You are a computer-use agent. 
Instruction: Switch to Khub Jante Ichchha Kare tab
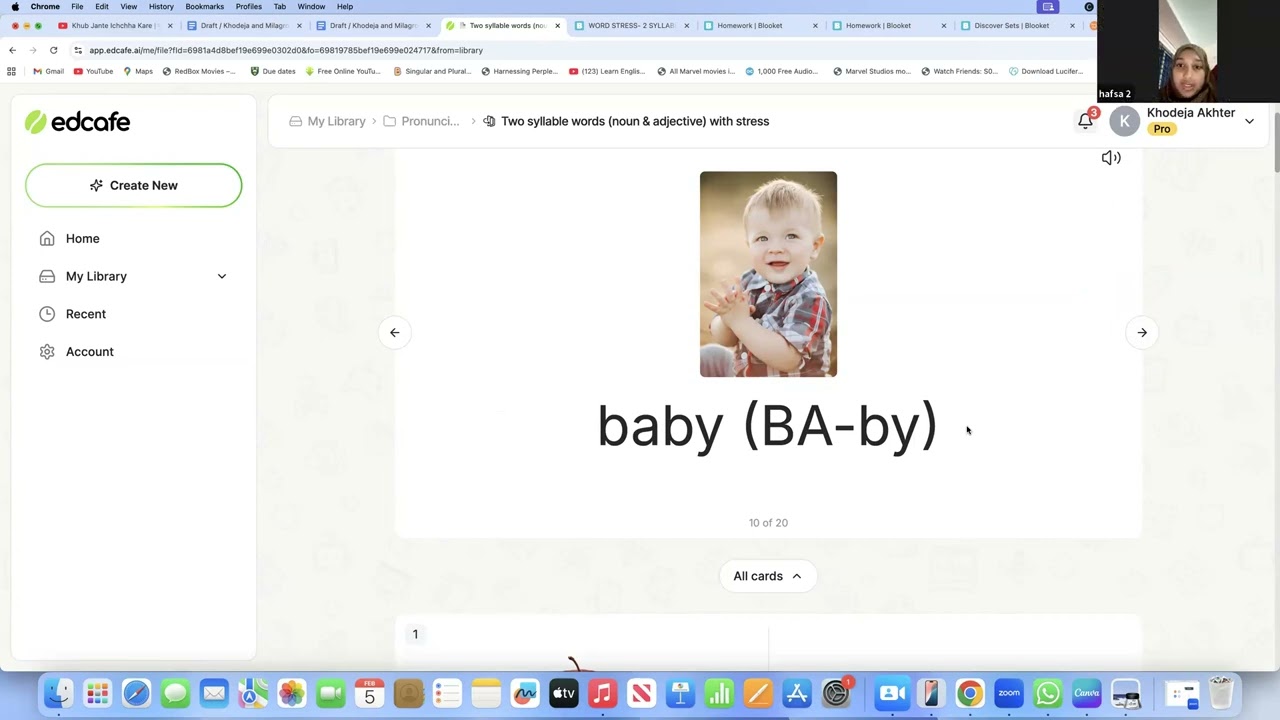click(x=116, y=26)
